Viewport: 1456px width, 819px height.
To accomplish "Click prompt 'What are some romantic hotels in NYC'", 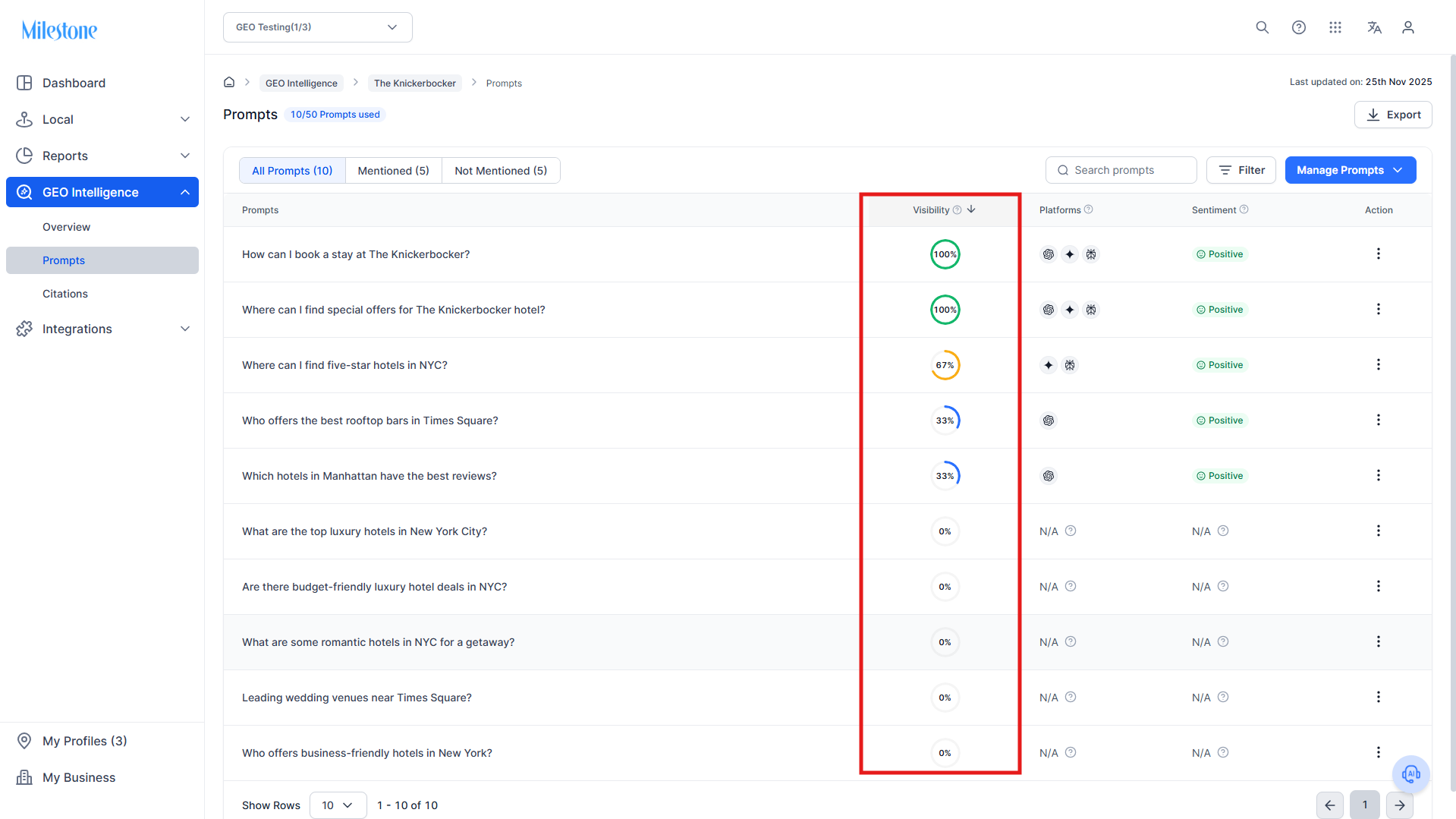I will pyautogui.click(x=378, y=642).
